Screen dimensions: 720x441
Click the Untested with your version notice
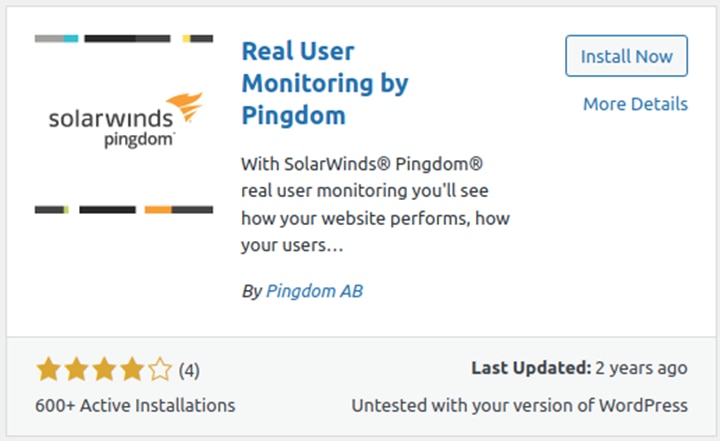(x=519, y=406)
